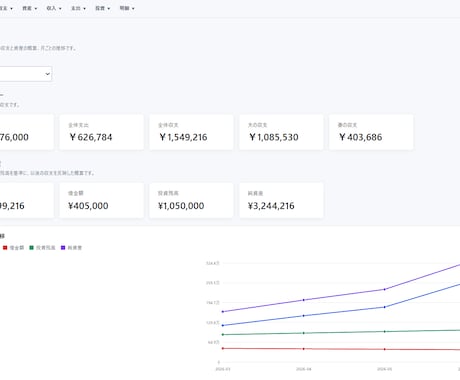Click the ¥3,244,216 net assets value

(x=271, y=206)
